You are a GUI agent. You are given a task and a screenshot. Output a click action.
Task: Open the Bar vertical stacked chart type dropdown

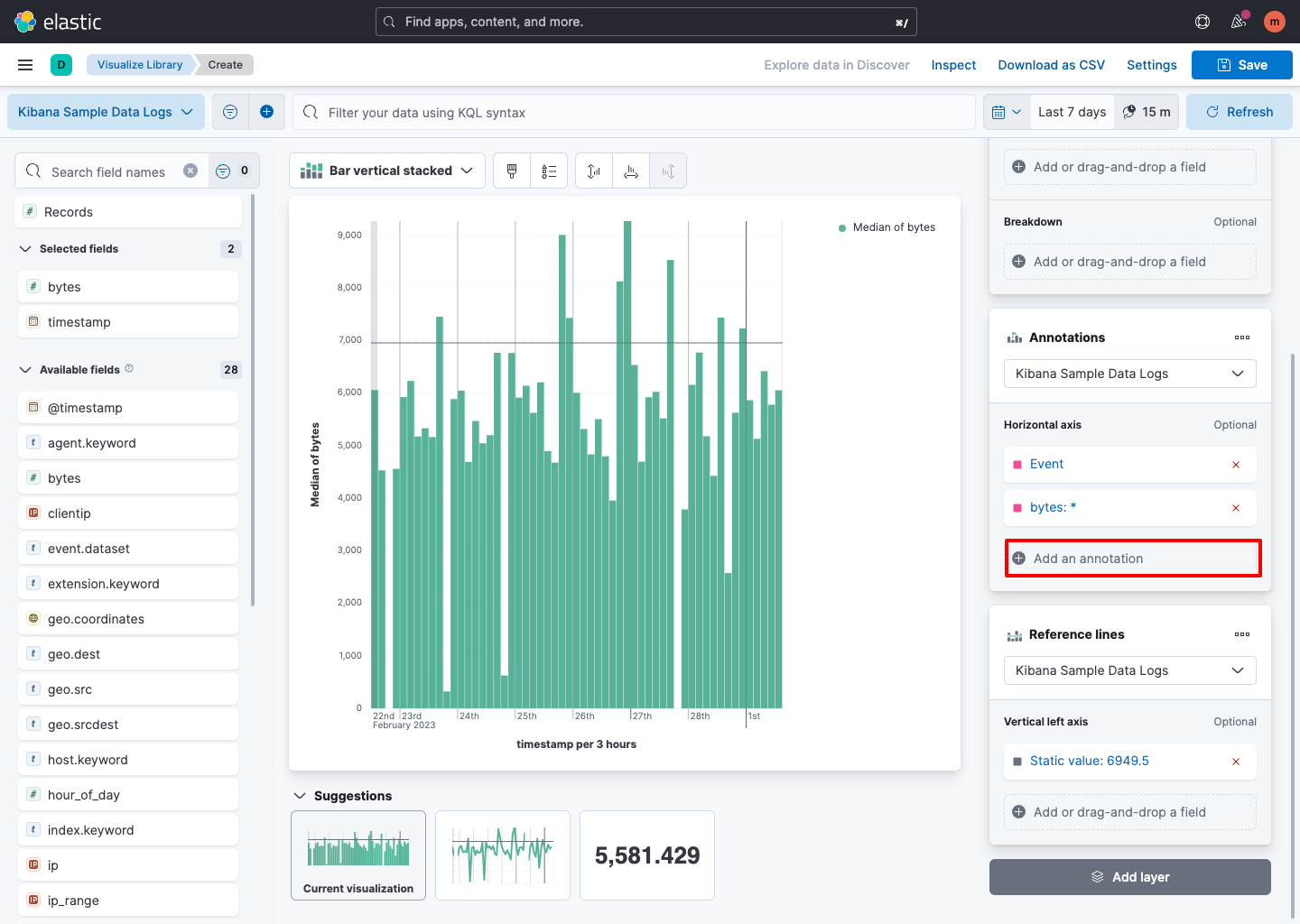(386, 170)
